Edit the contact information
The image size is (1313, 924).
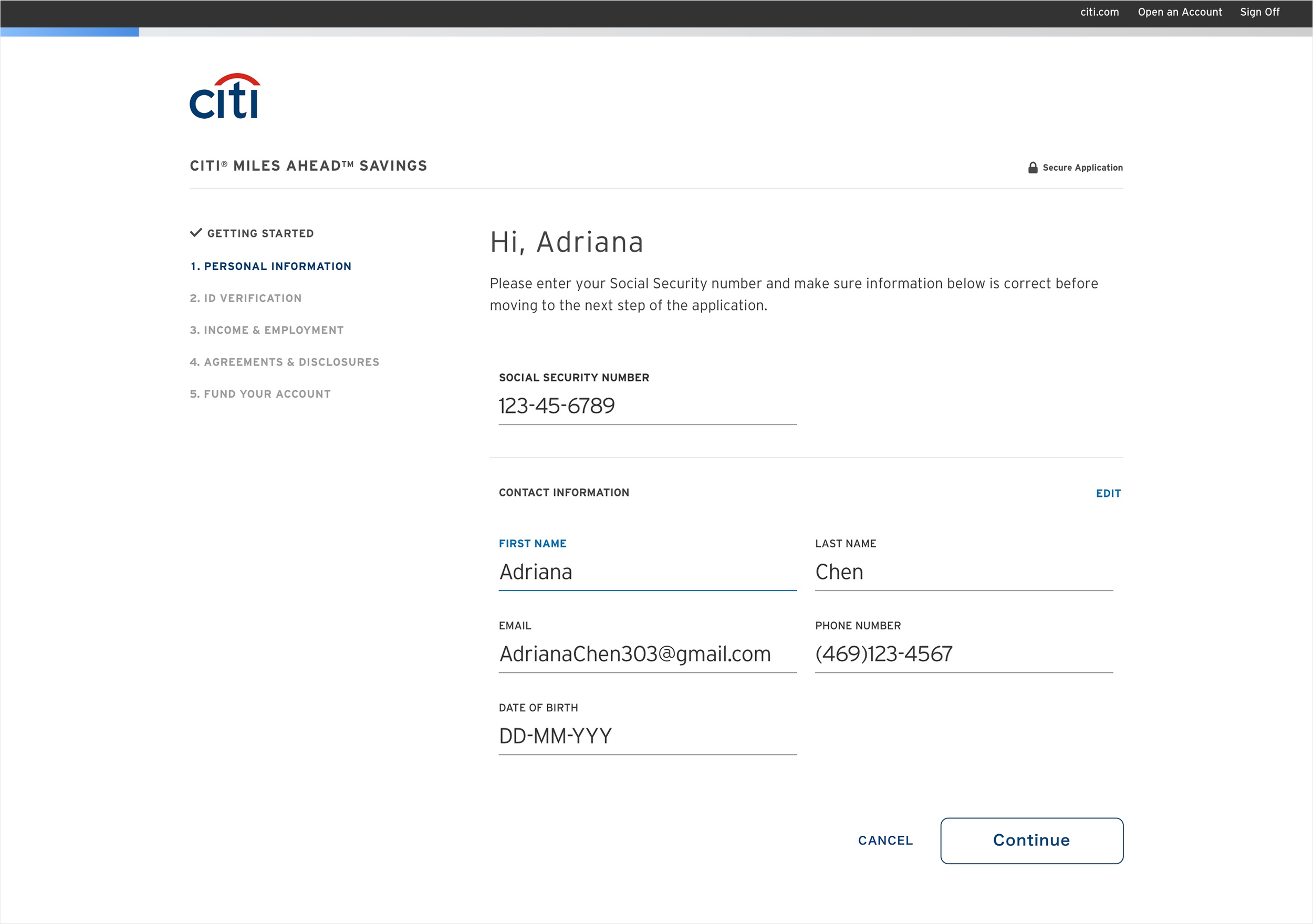[x=1108, y=493]
